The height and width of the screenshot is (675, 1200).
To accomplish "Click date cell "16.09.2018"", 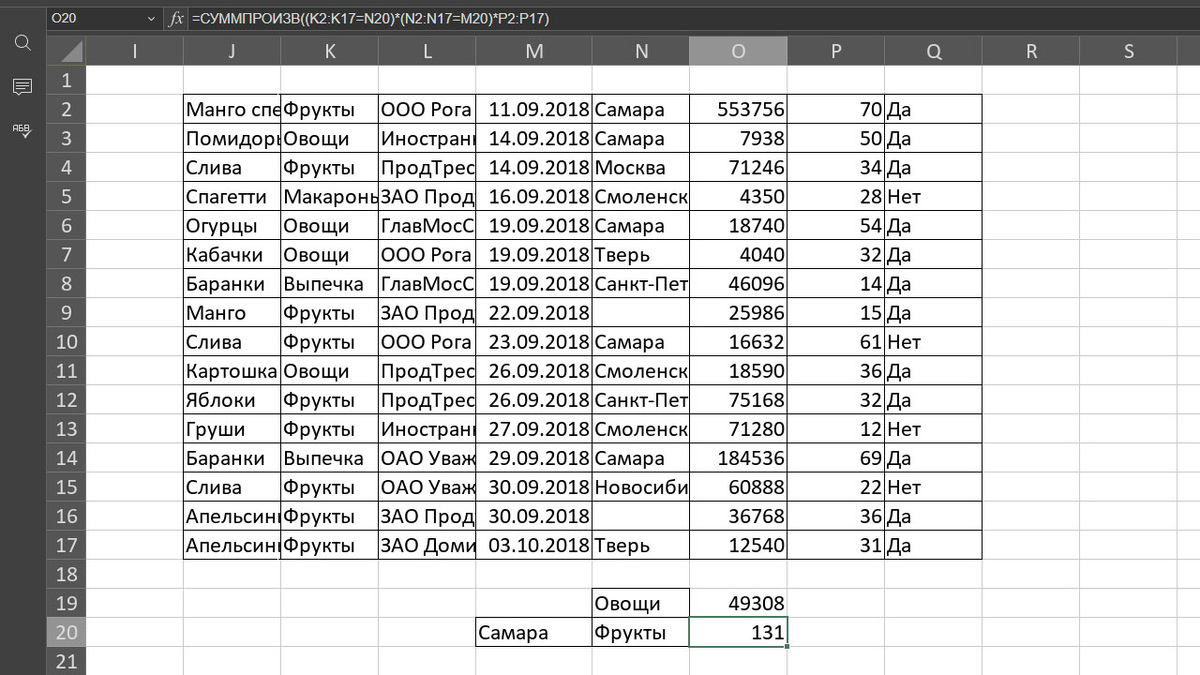I will point(534,197).
